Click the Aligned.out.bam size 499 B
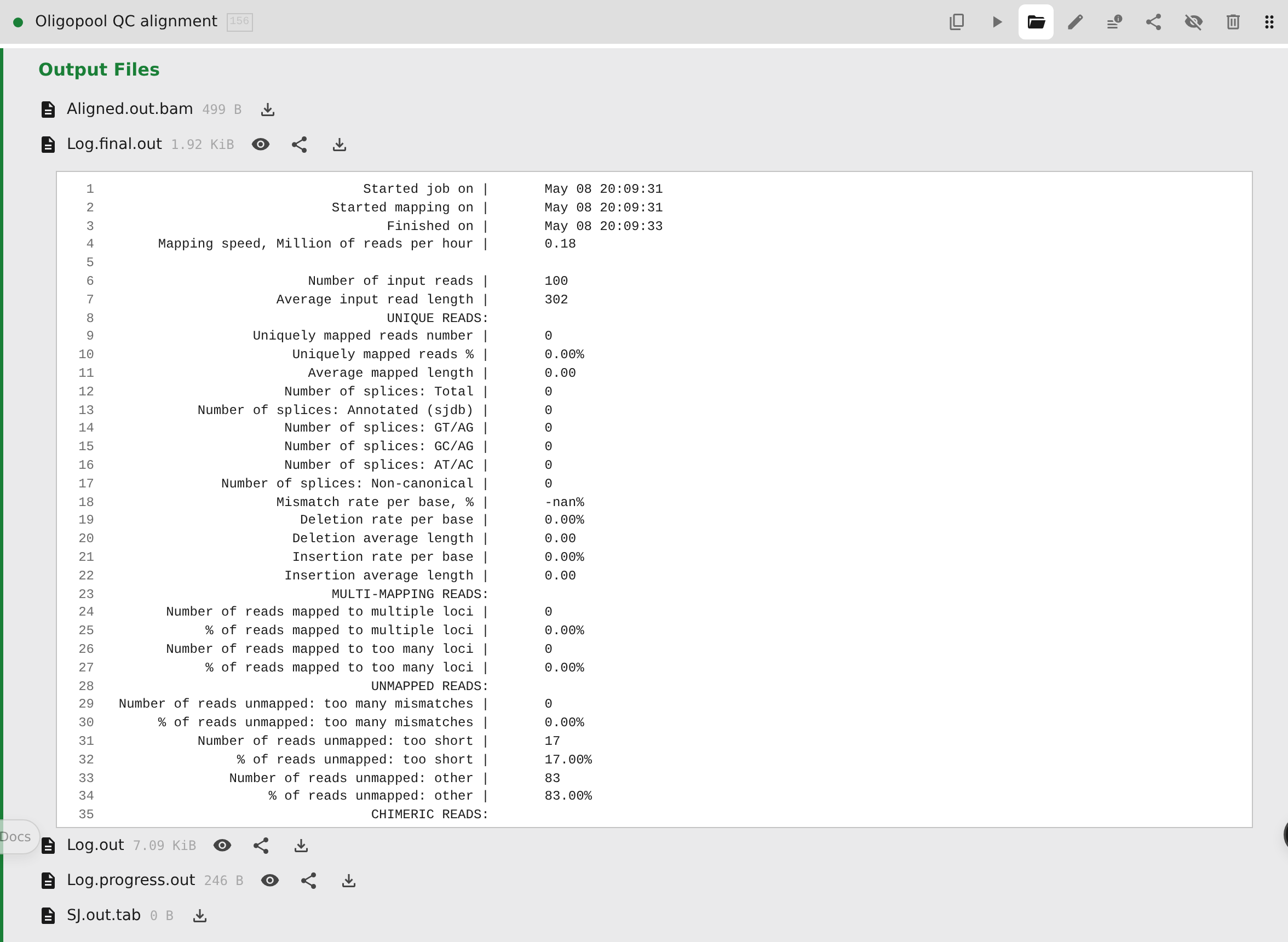Screen dimensions: 1288x942 222,110
